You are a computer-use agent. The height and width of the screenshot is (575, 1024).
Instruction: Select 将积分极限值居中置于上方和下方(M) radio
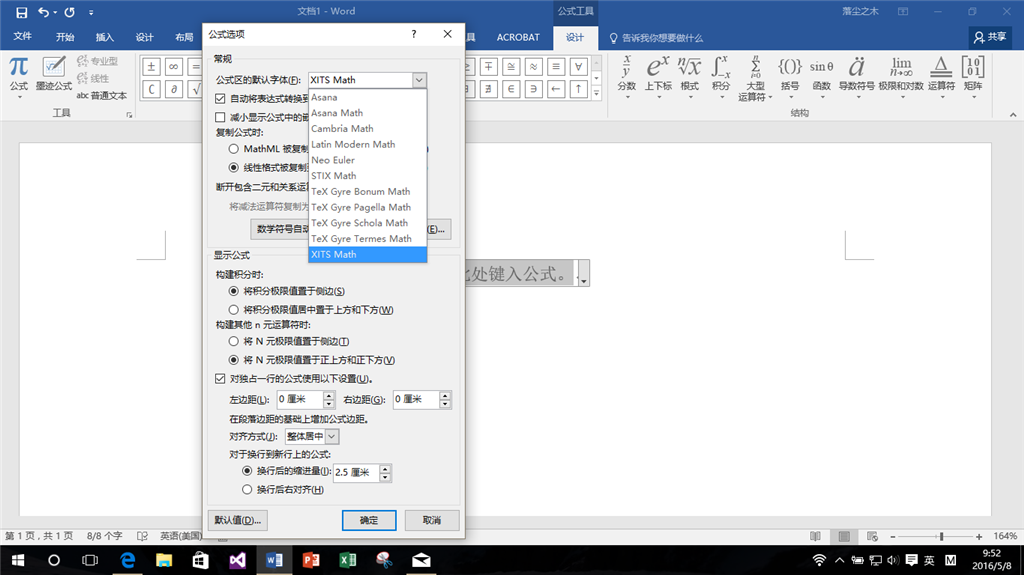point(233,310)
